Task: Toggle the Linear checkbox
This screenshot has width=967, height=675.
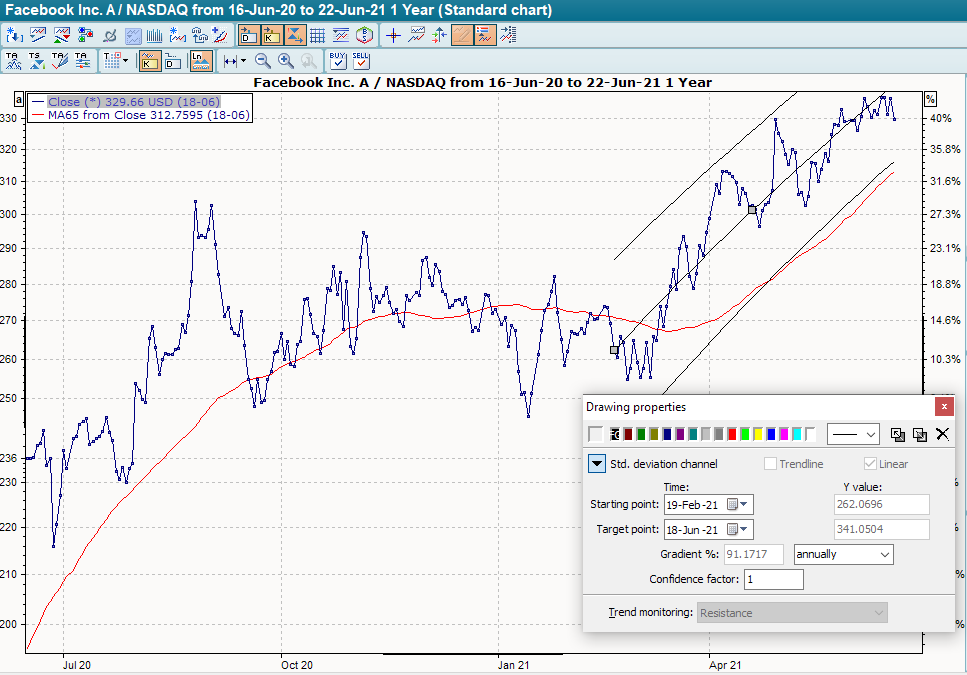Action: (870, 464)
